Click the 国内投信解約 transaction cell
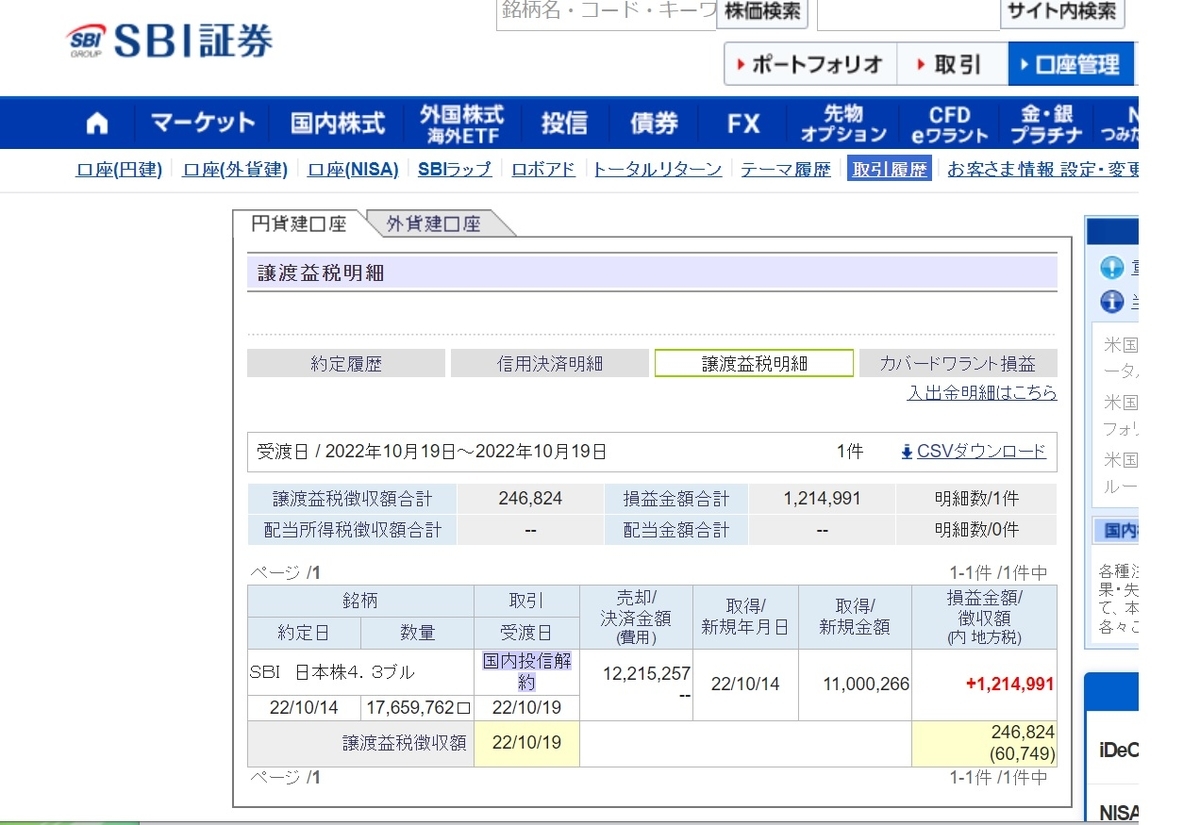 click(527, 672)
